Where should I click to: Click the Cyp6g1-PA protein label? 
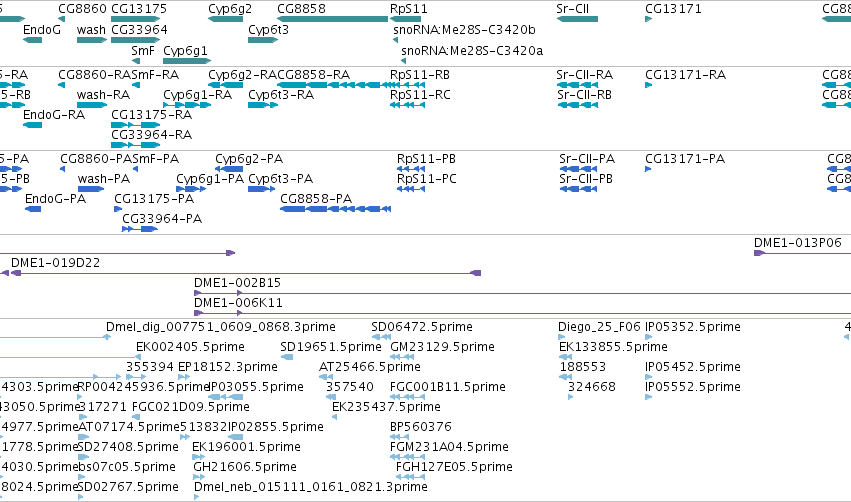click(210, 180)
